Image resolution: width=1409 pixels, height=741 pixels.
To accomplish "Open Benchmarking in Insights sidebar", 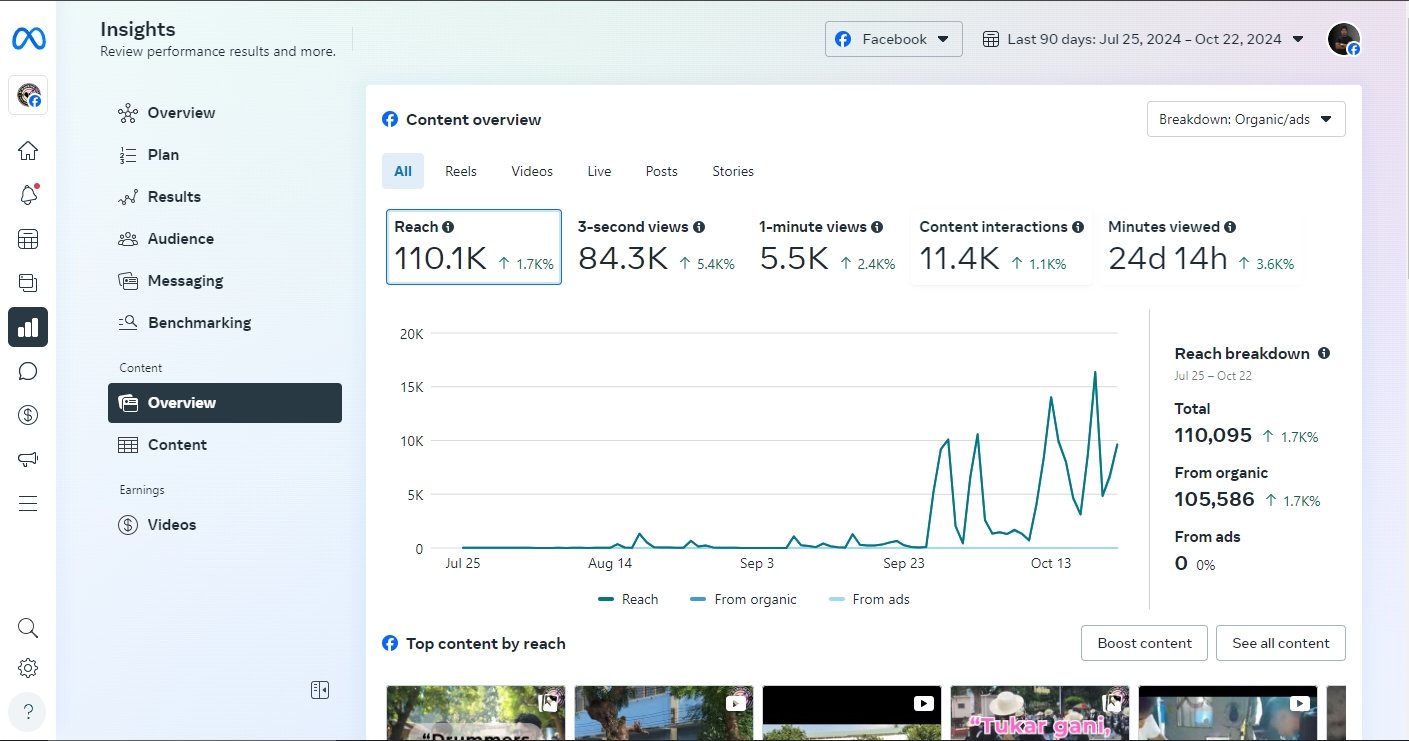I will (x=225, y=323).
